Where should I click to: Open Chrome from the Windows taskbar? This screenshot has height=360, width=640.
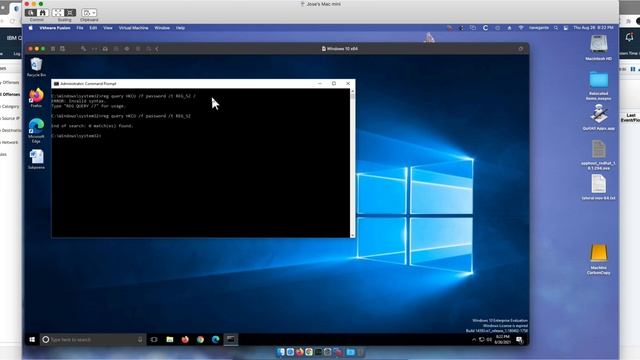200,340
